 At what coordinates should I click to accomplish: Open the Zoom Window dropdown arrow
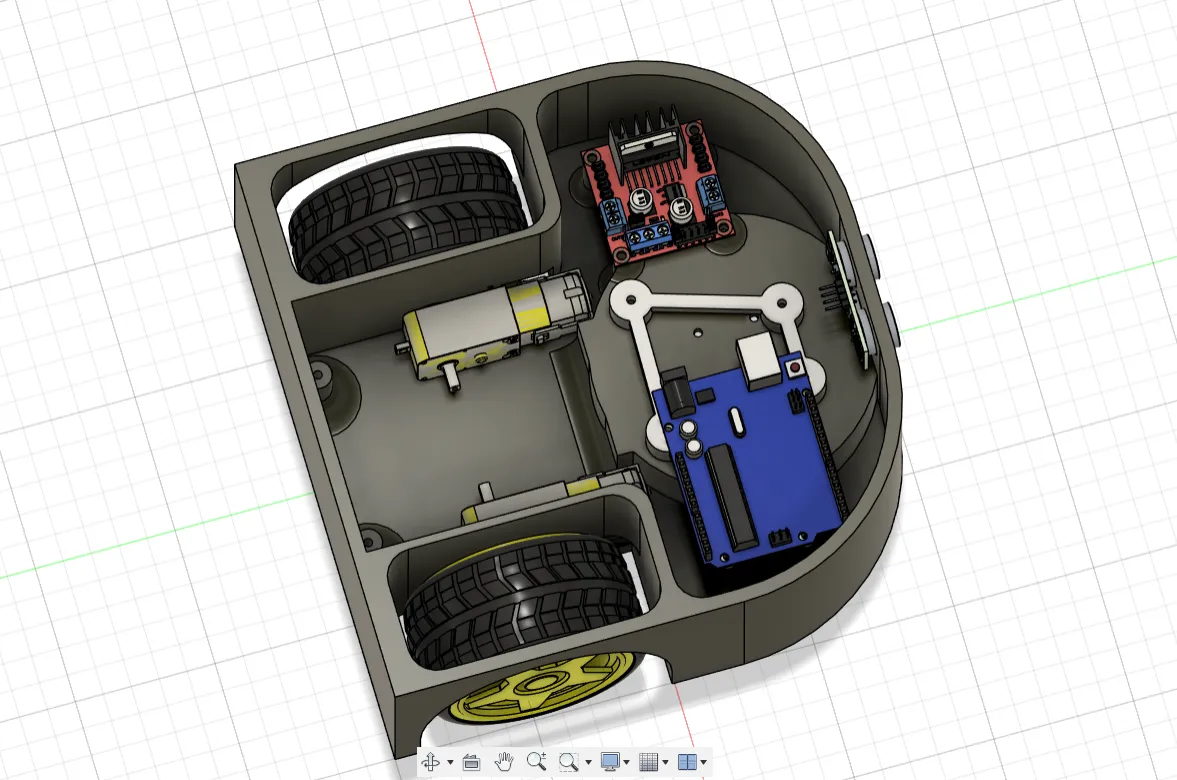tap(589, 762)
